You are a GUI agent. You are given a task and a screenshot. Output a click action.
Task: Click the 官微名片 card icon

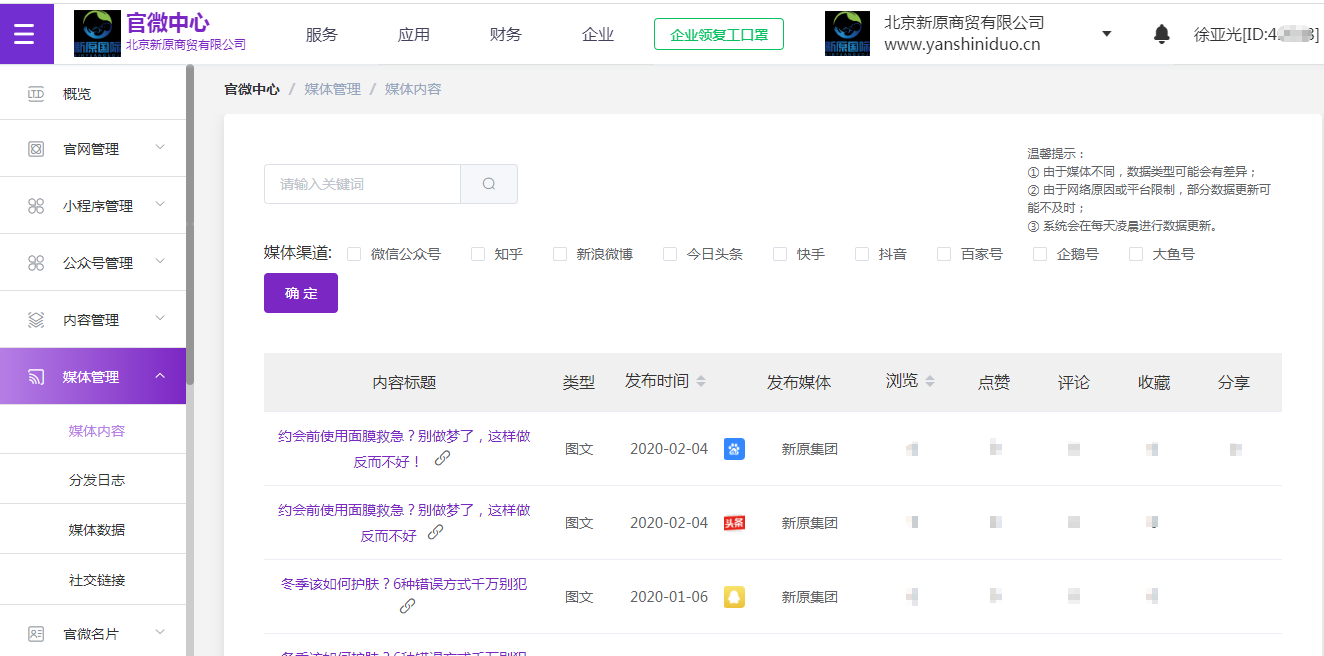[x=36, y=634]
